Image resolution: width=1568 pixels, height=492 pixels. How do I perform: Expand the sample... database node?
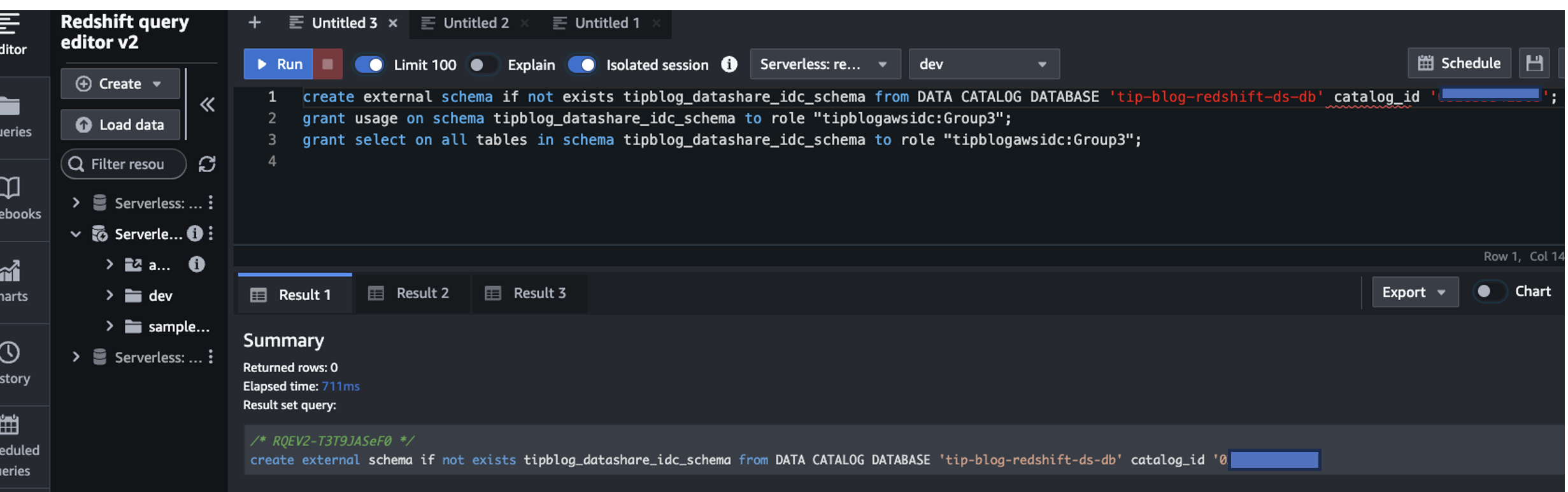pyautogui.click(x=110, y=326)
